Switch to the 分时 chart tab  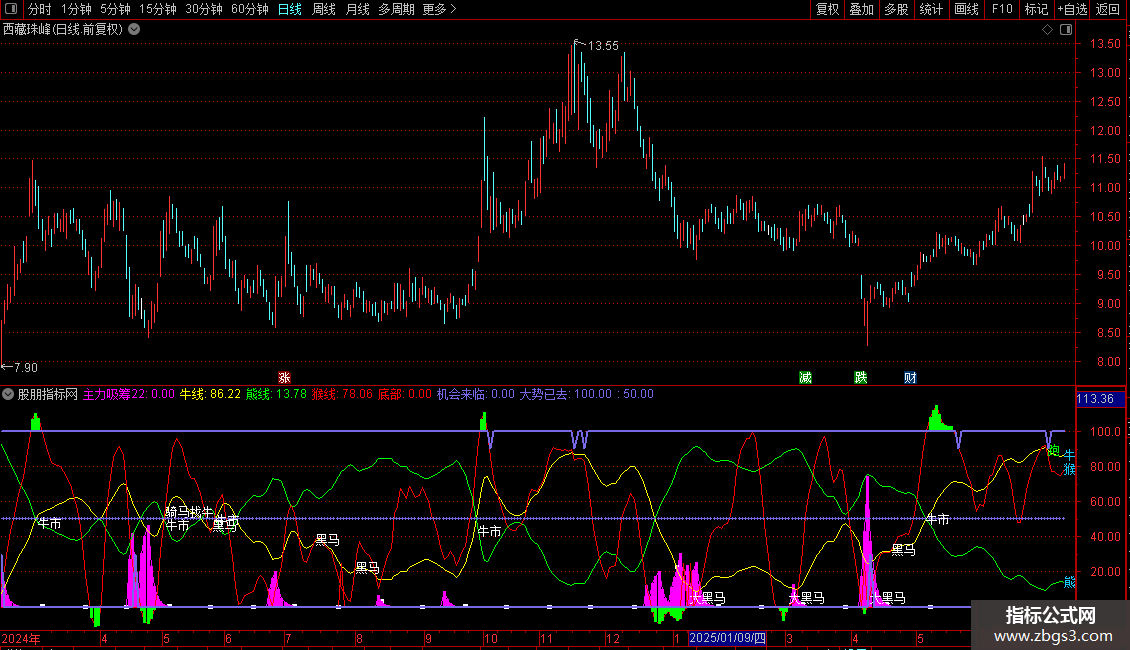click(x=40, y=9)
